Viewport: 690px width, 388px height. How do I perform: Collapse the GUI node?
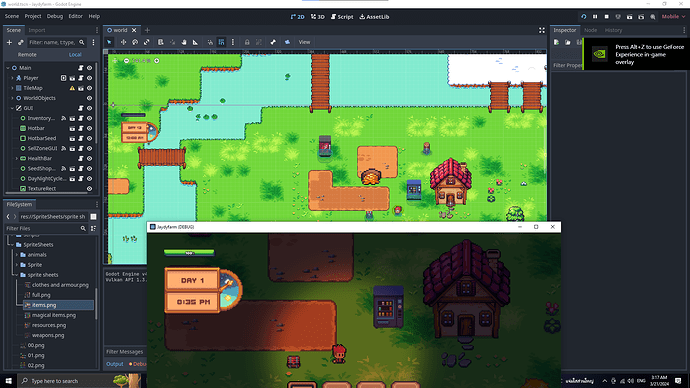[12, 108]
